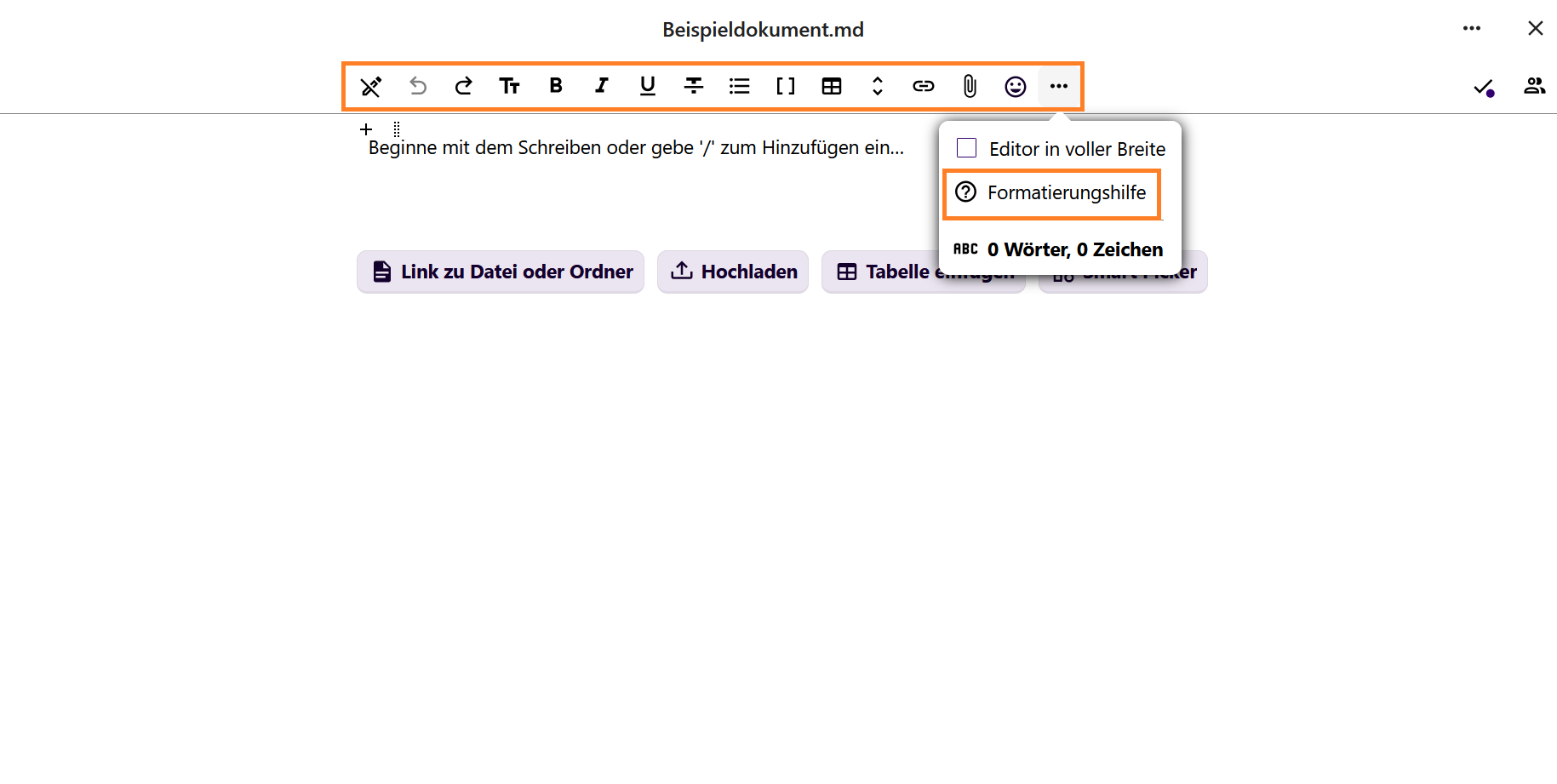Image resolution: width=1557 pixels, height=784 pixels.
Task: Open Formatierungshilfe menu entry
Action: (1052, 193)
